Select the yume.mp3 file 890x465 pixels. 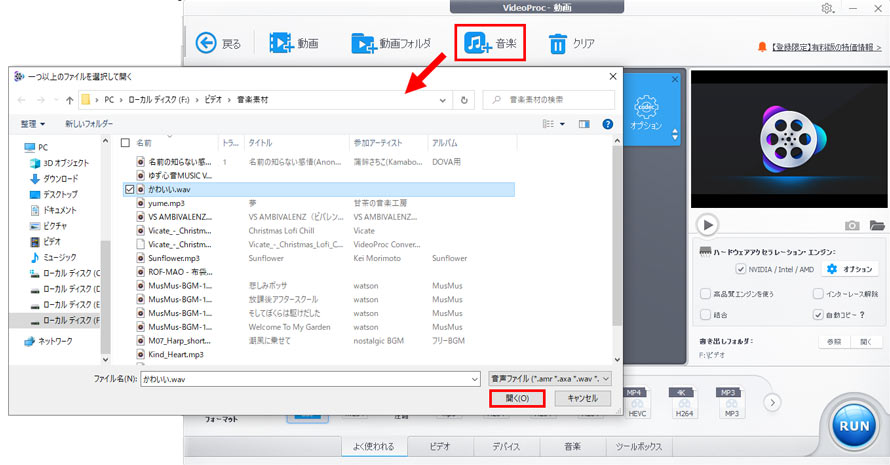[166, 203]
